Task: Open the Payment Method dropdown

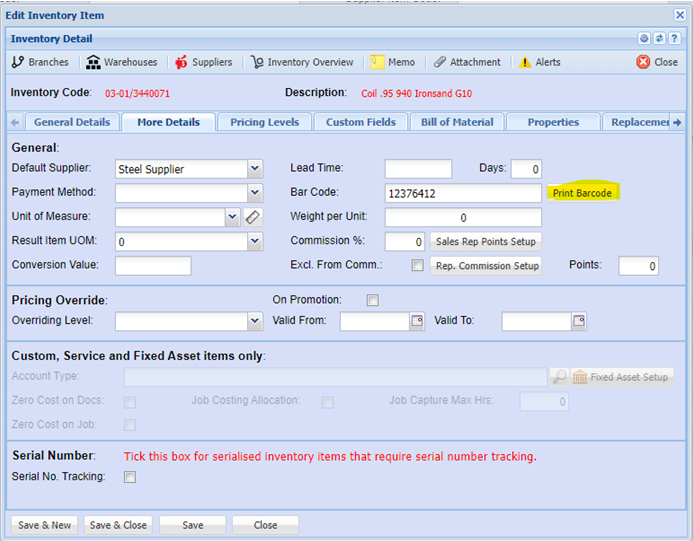Action: [254, 193]
